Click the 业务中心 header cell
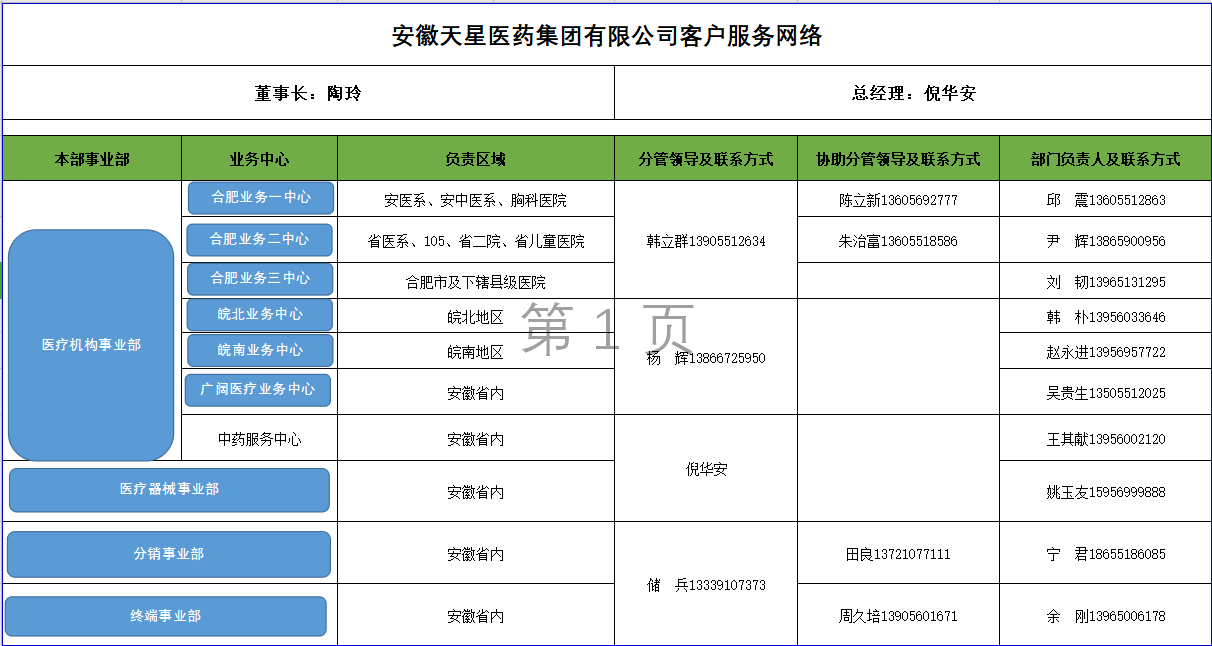The height and width of the screenshot is (646, 1212). pyautogui.click(x=260, y=159)
